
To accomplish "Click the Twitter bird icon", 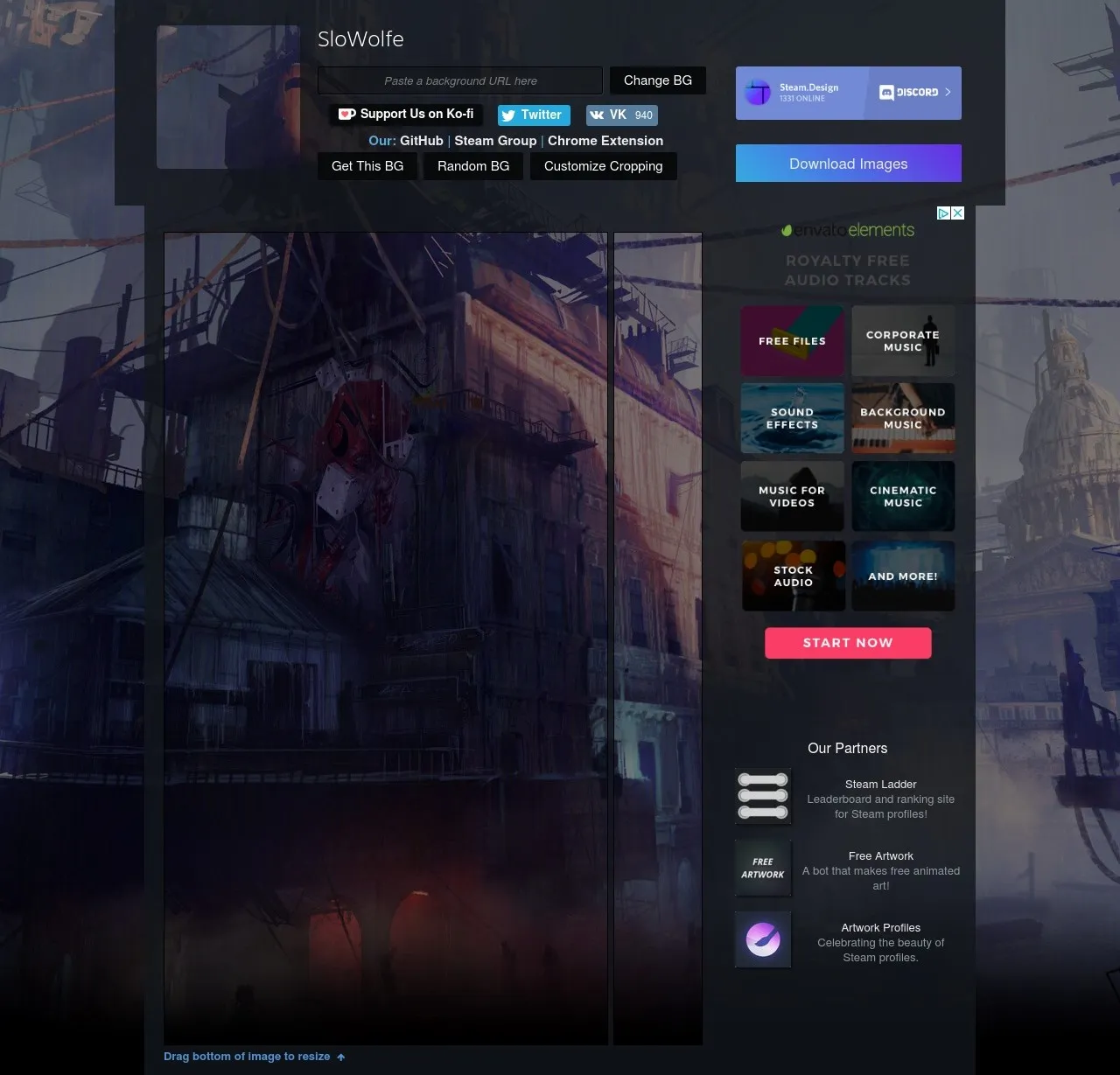I will tap(508, 115).
